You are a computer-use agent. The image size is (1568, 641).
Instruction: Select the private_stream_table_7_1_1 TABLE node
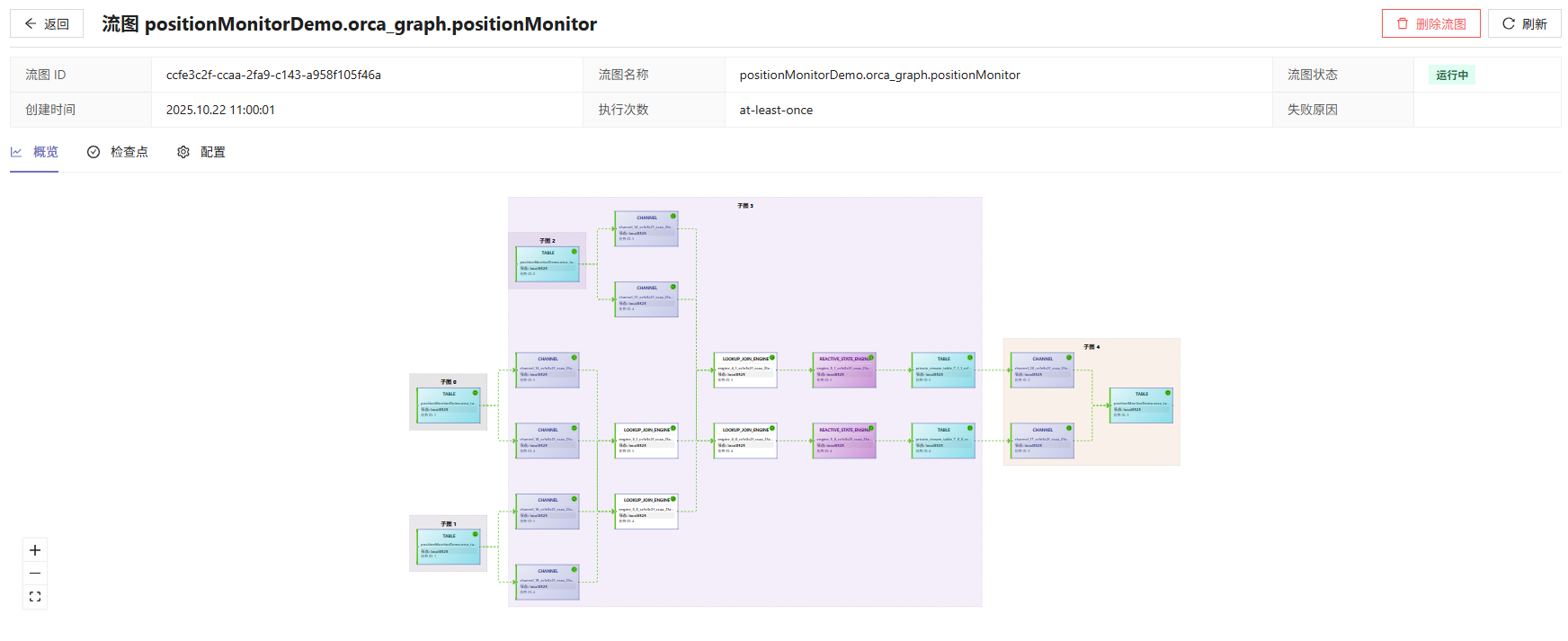(x=943, y=369)
